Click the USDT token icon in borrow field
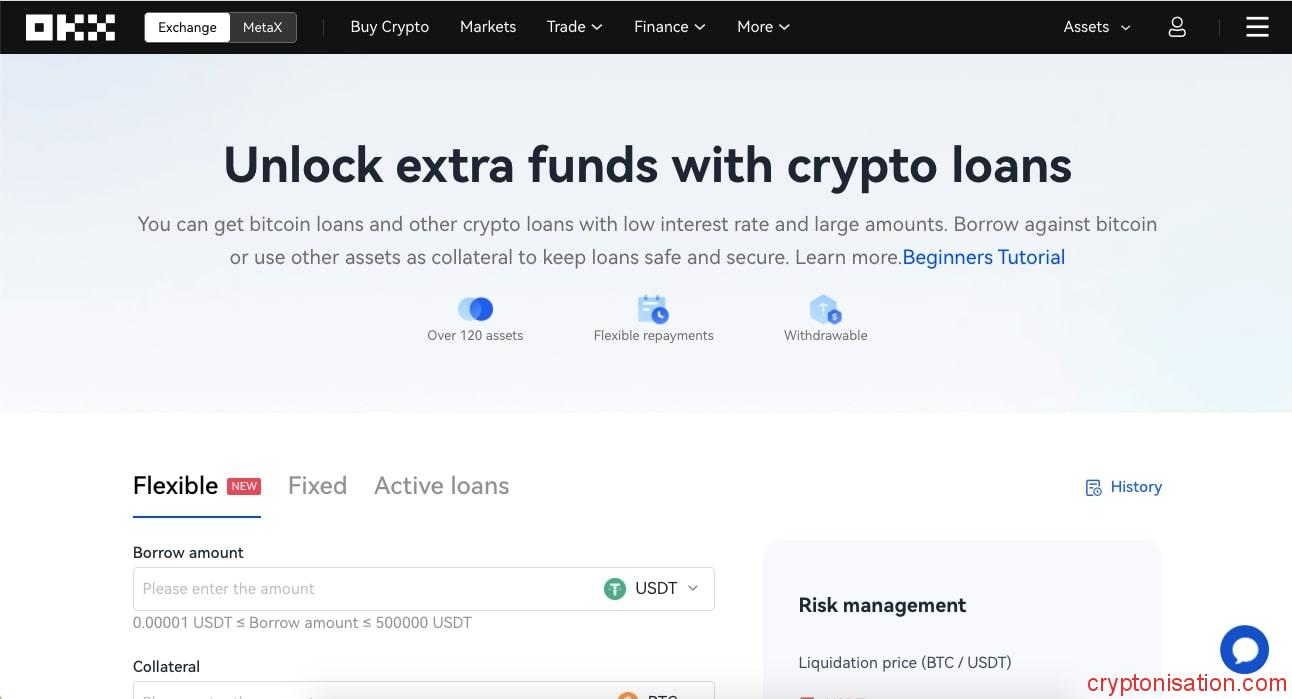The image size is (1292, 699). [x=615, y=589]
